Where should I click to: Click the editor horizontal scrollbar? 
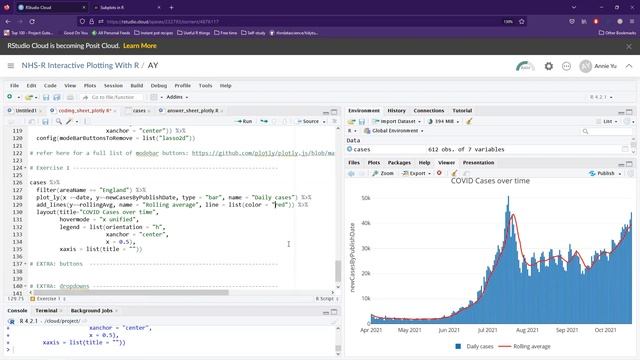131,292
